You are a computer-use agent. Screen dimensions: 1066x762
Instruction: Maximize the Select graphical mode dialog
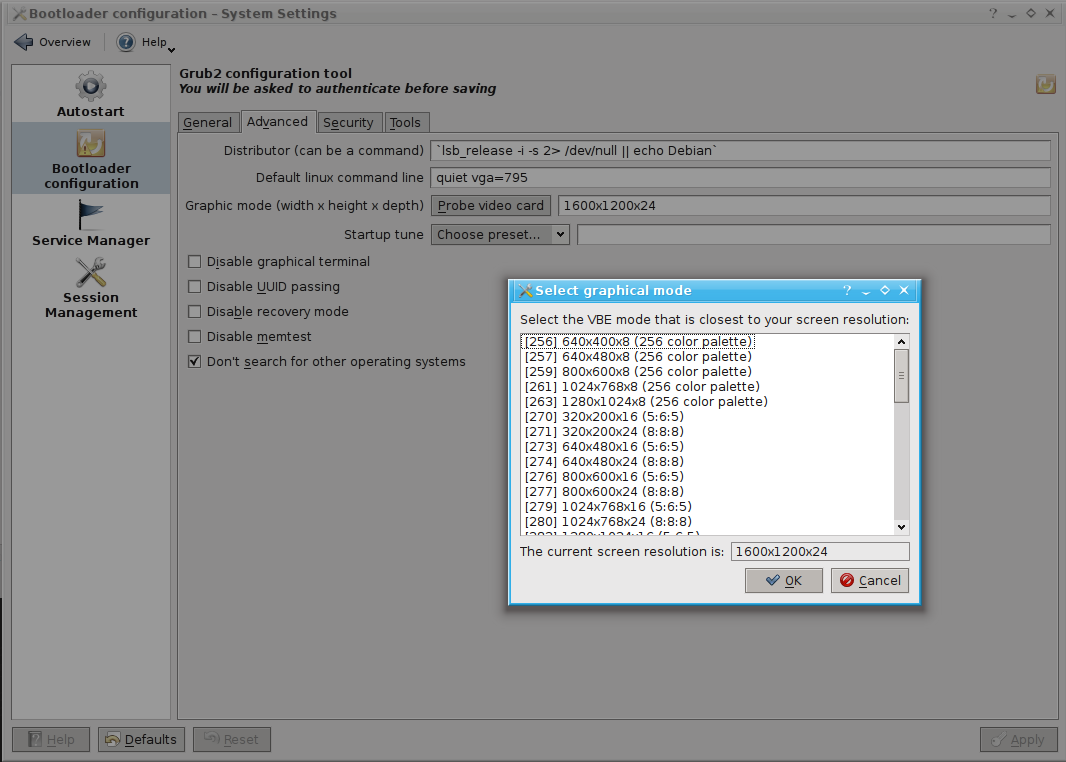pyautogui.click(x=884, y=290)
